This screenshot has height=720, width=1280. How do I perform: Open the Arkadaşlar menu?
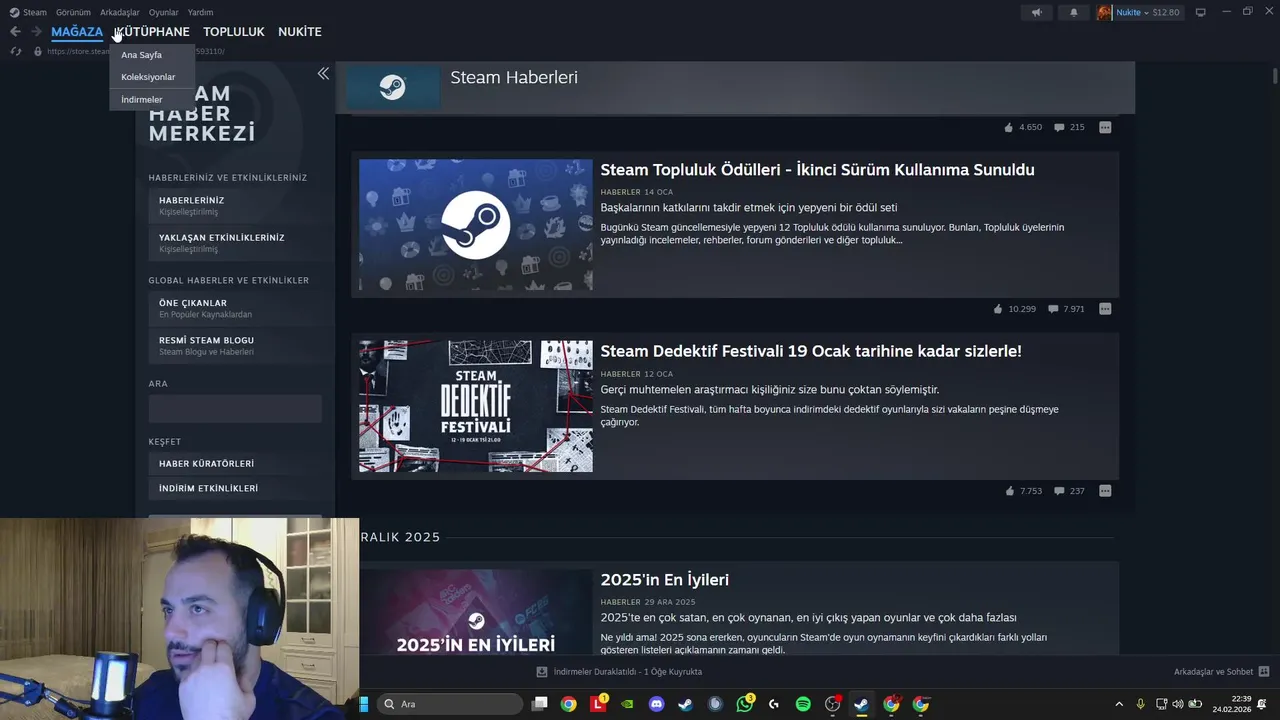click(120, 12)
